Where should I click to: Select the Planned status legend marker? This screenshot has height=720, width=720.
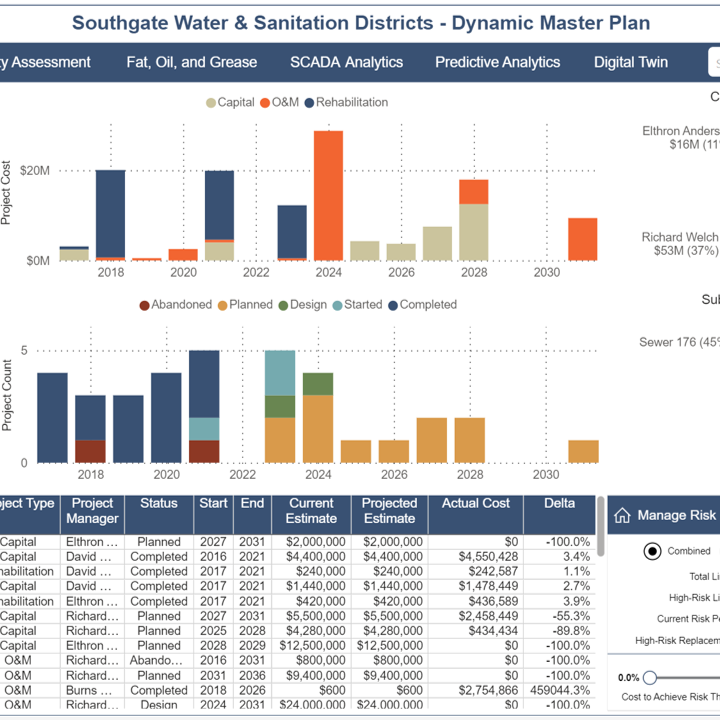click(223, 305)
